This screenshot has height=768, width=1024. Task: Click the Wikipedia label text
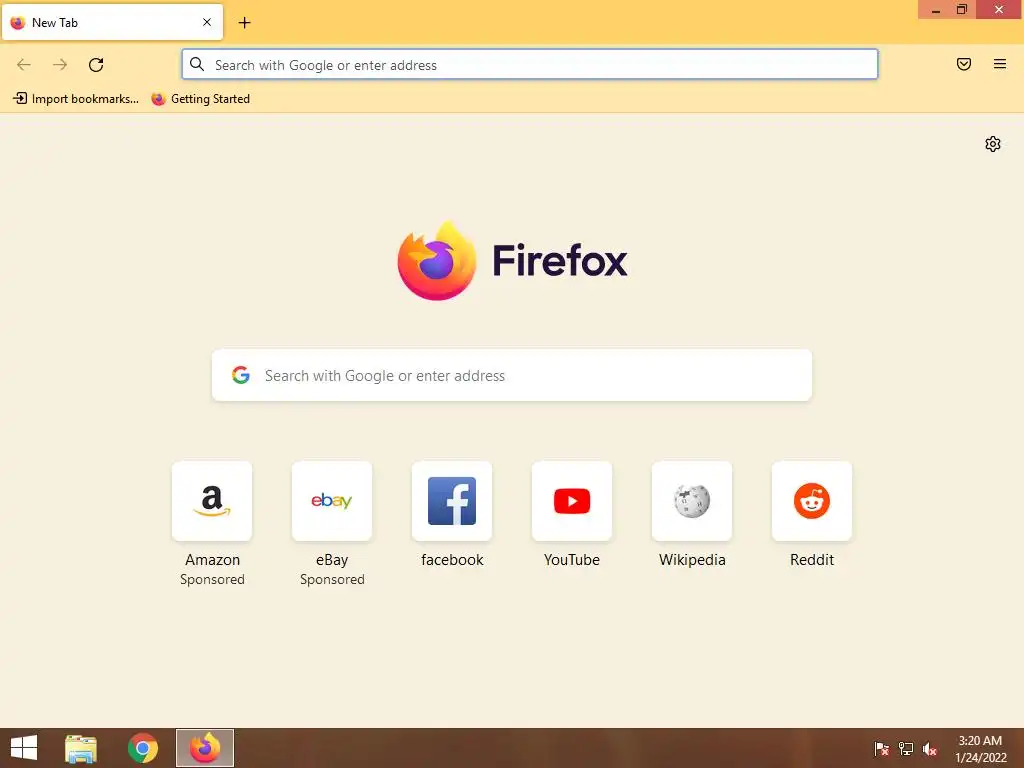(x=692, y=560)
